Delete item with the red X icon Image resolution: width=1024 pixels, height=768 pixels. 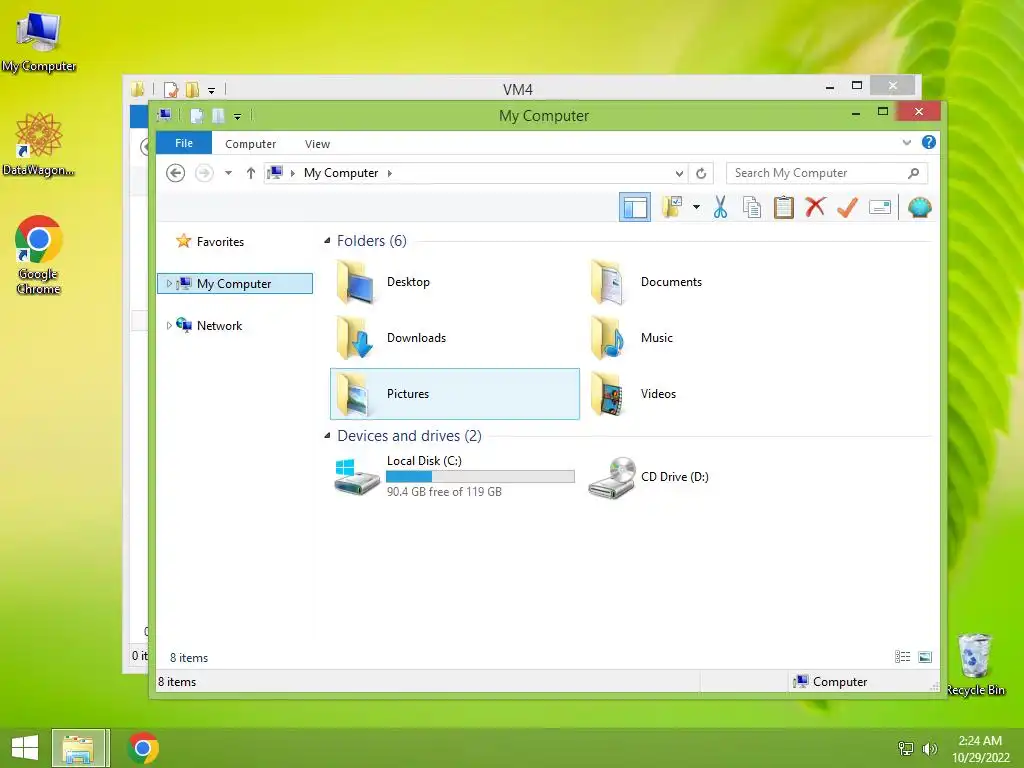coord(815,208)
